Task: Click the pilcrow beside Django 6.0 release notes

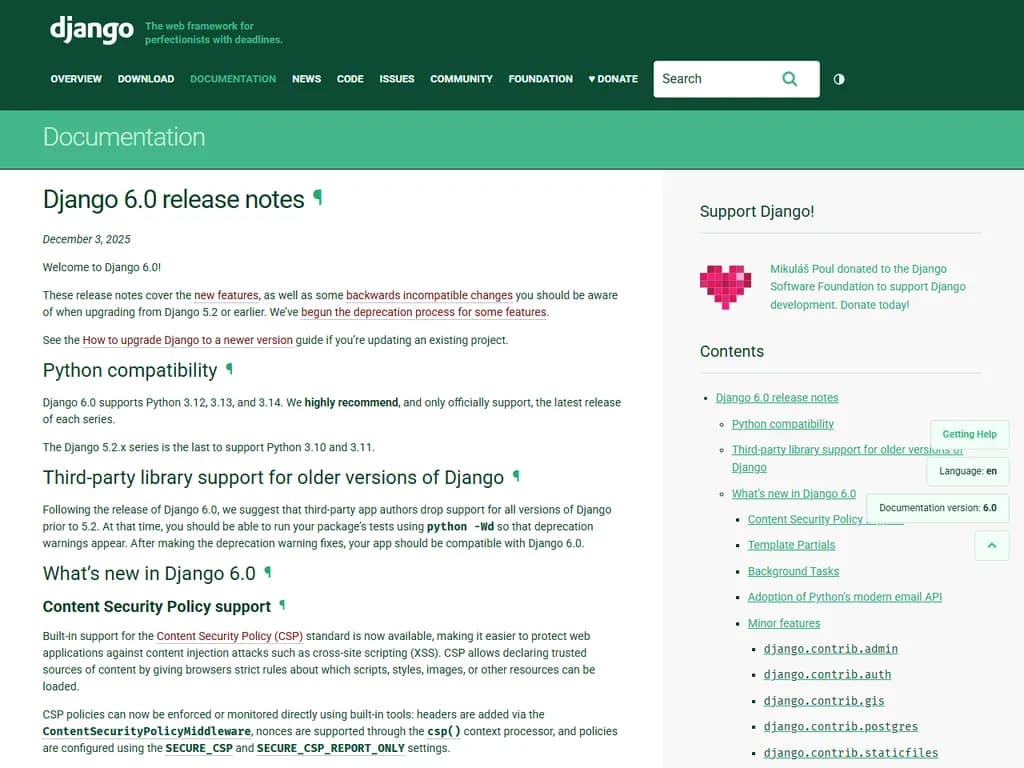Action: point(318,198)
